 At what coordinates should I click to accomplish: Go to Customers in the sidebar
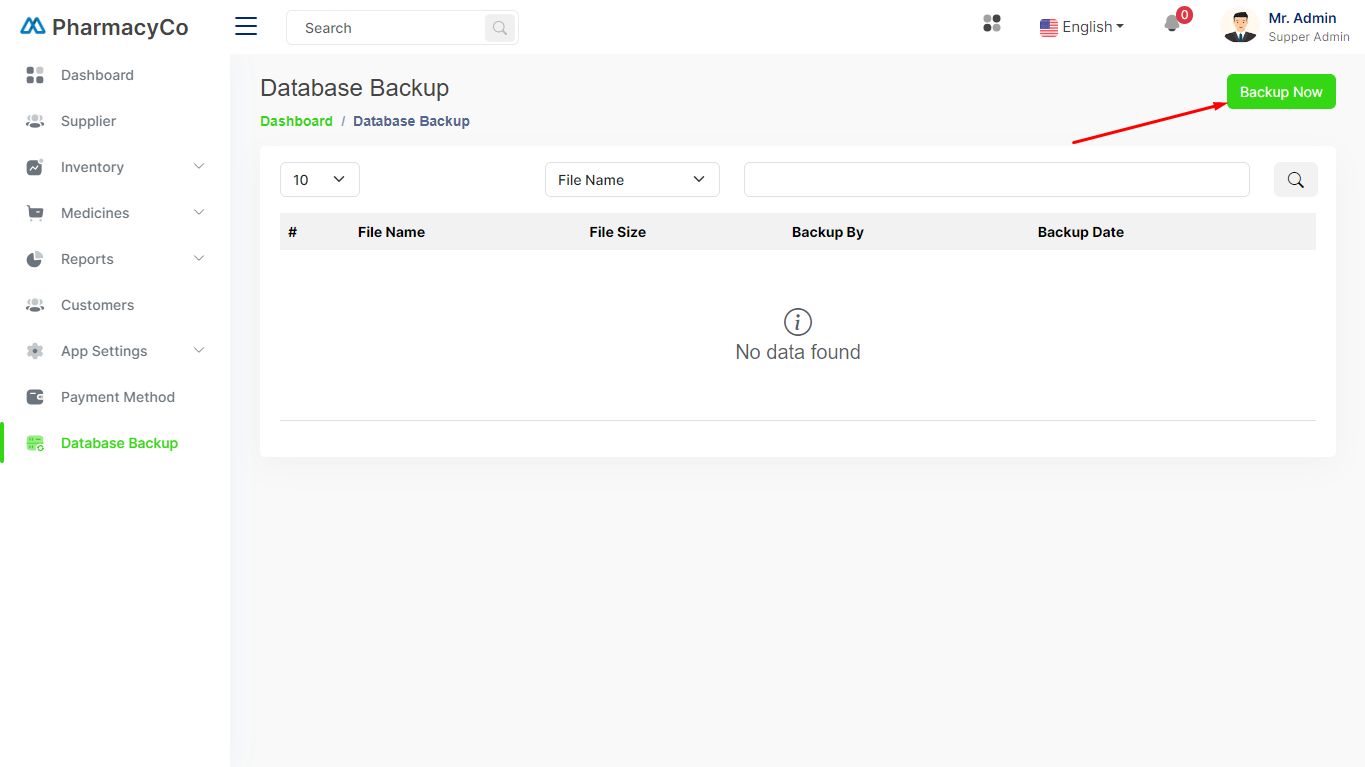[97, 305]
